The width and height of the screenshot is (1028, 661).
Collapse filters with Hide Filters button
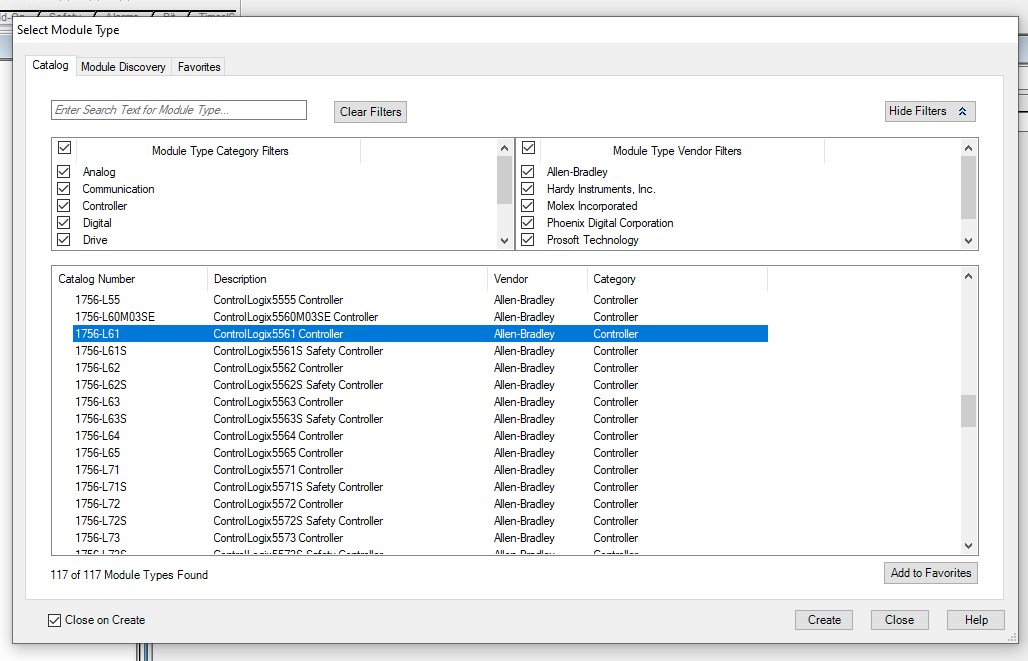pos(930,111)
